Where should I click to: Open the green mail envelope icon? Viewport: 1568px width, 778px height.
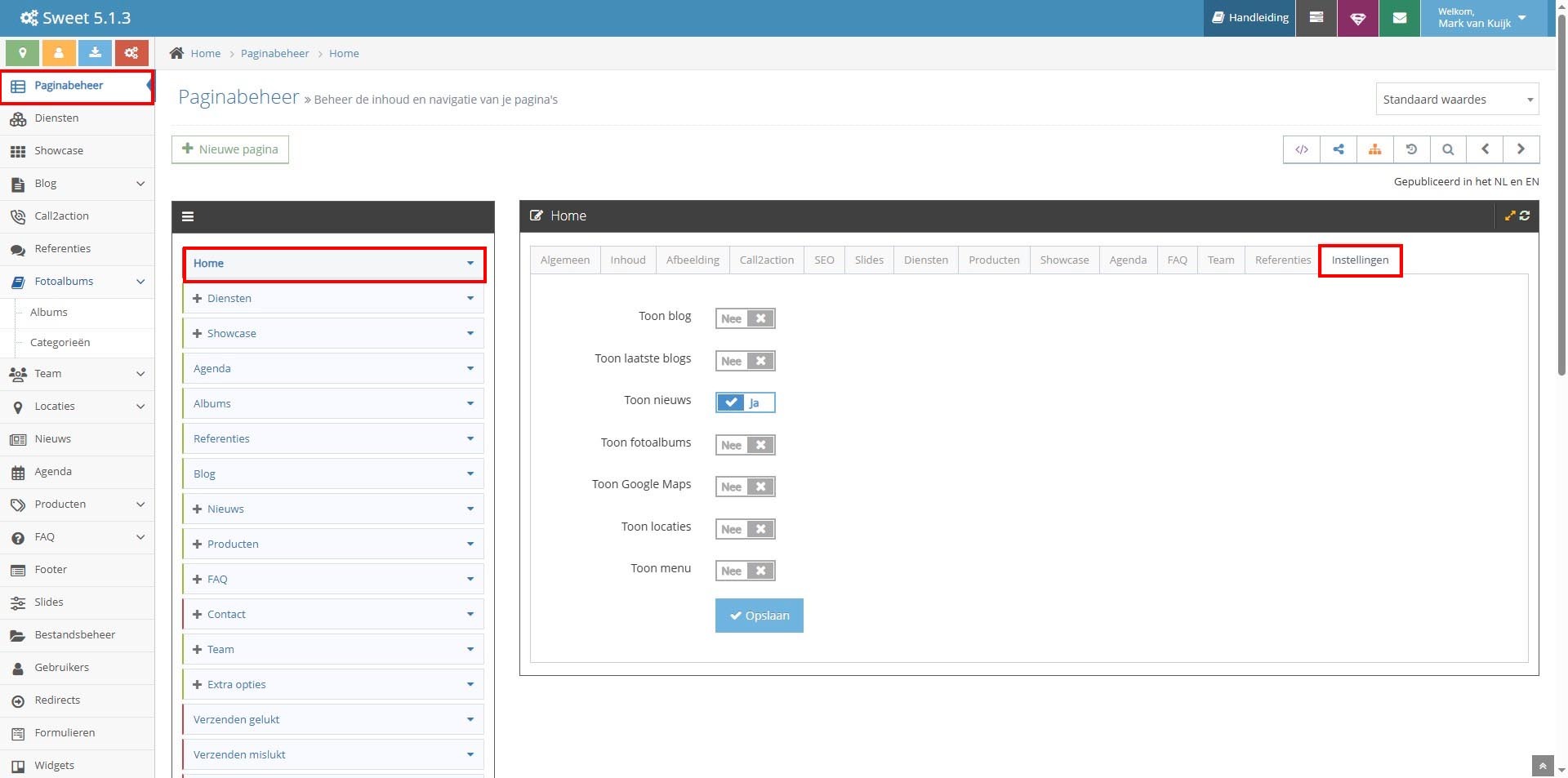1400,18
